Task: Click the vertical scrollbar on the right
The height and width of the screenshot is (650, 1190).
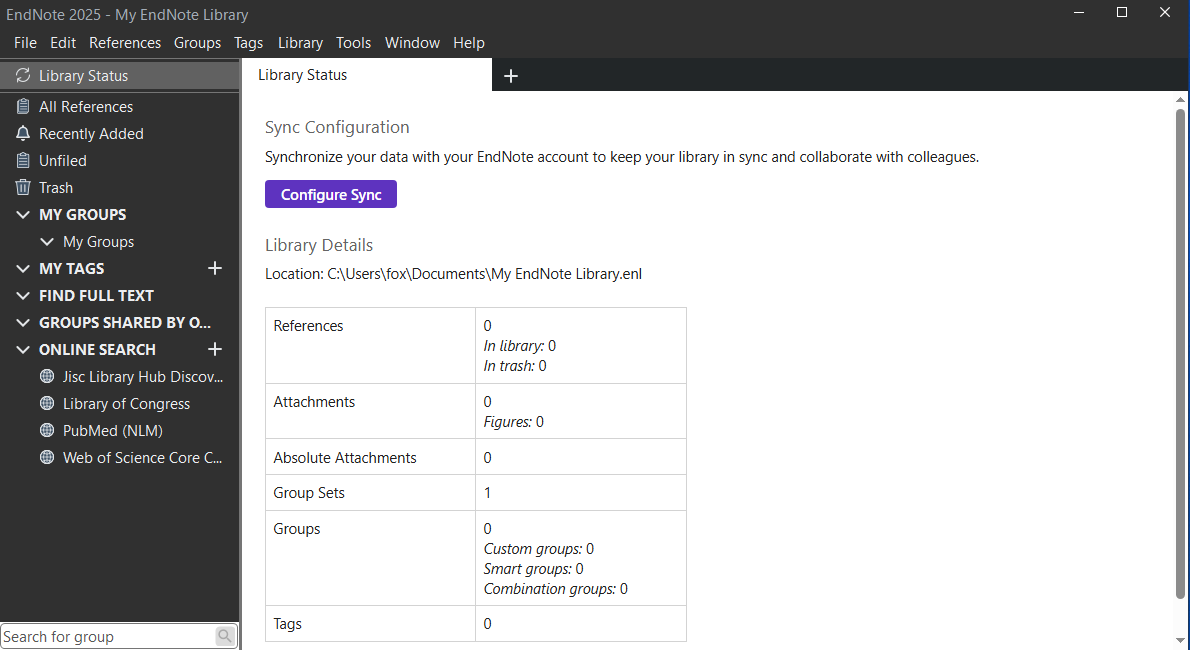Action: (1181, 350)
